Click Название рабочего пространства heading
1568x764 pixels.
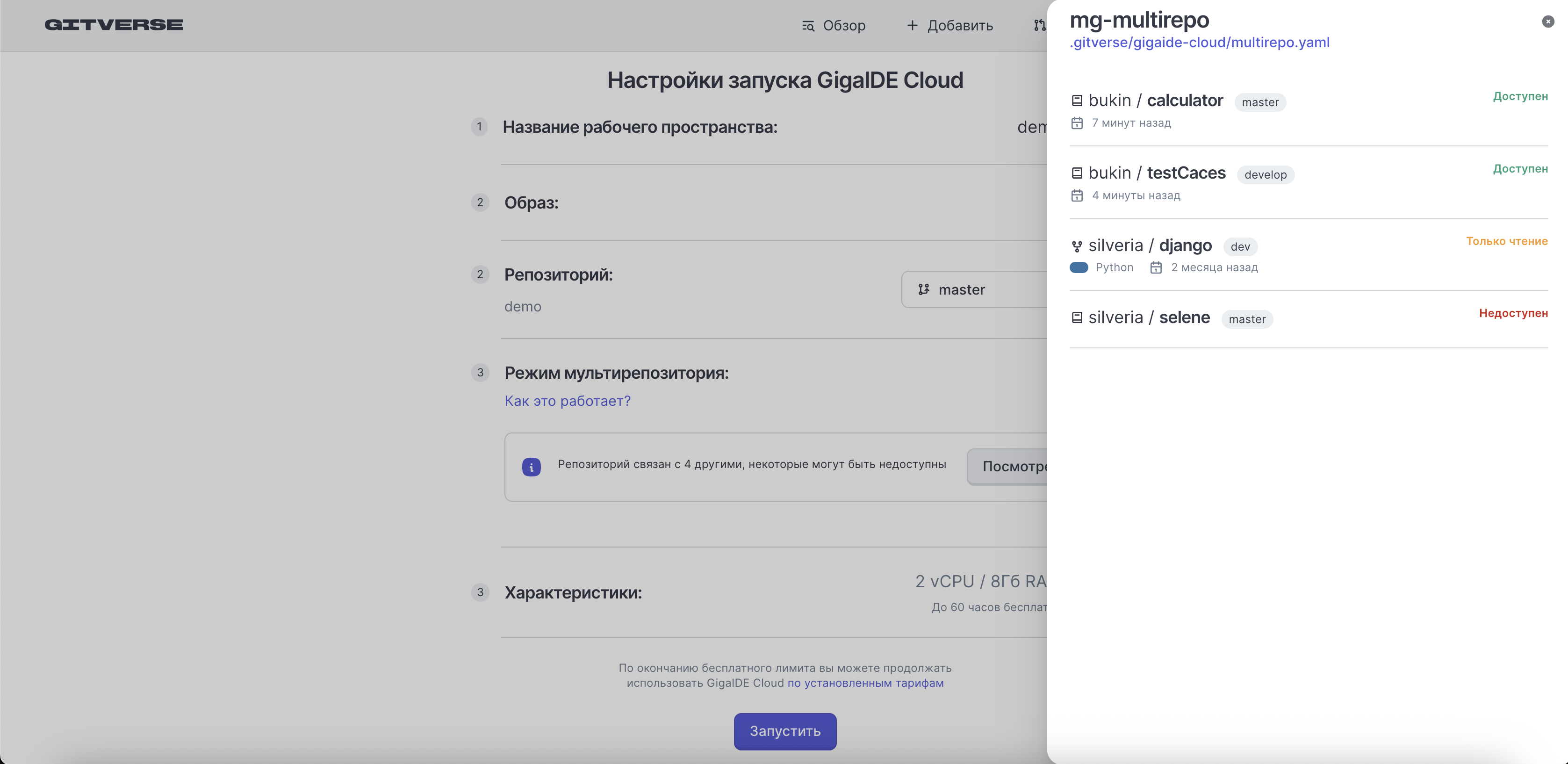click(x=640, y=127)
